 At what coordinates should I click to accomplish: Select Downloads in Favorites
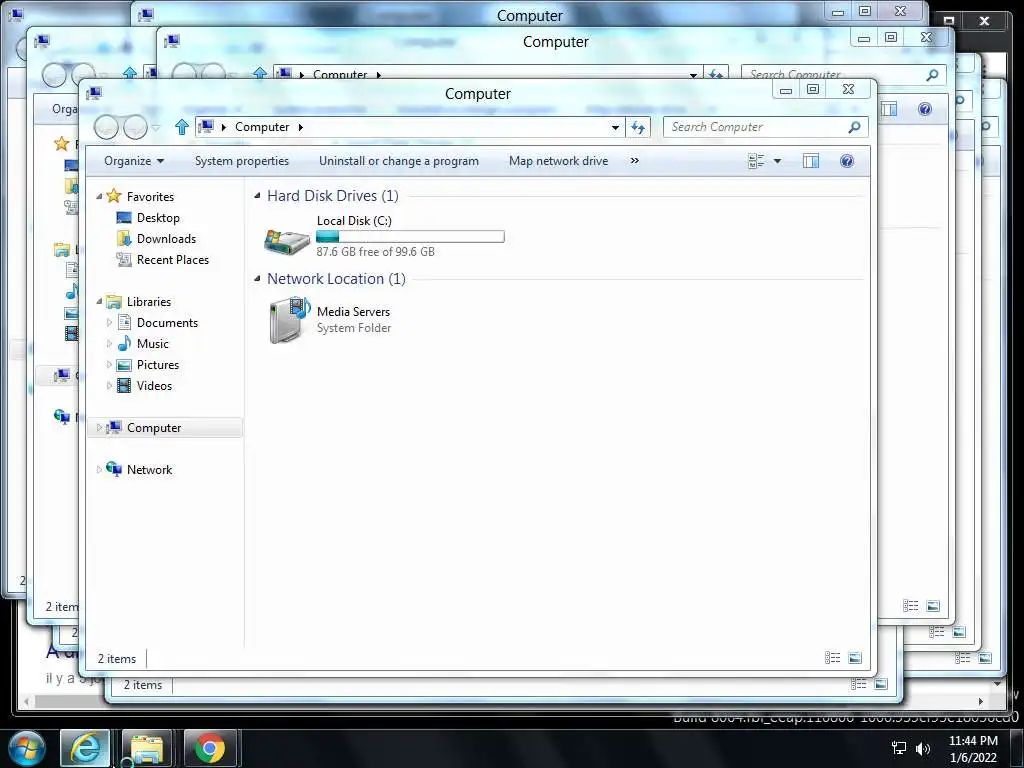pos(166,239)
